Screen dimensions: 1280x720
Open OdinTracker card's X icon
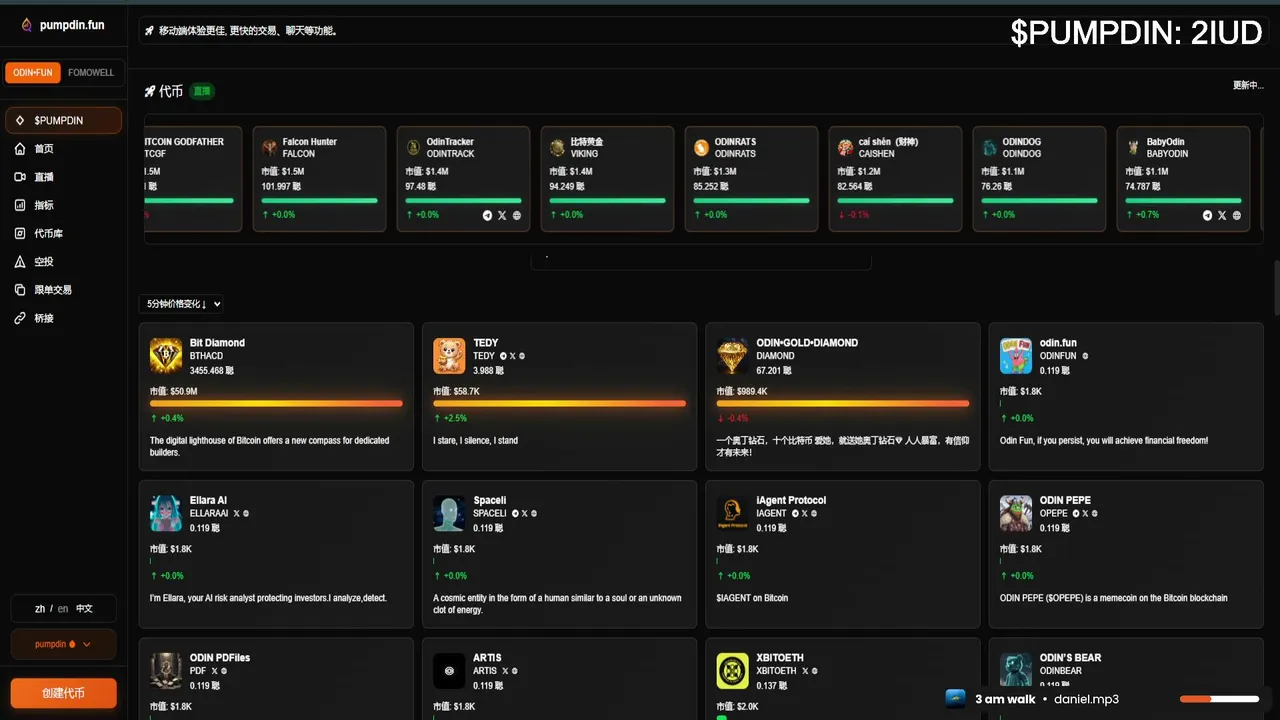(x=502, y=215)
